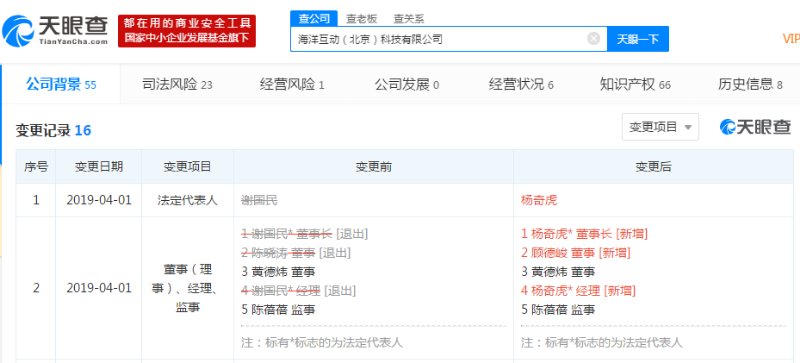This screenshot has height=363, width=800.
Task: Click 5 陈蓓蓓 监事 in 变更后 column
Action: point(558,309)
